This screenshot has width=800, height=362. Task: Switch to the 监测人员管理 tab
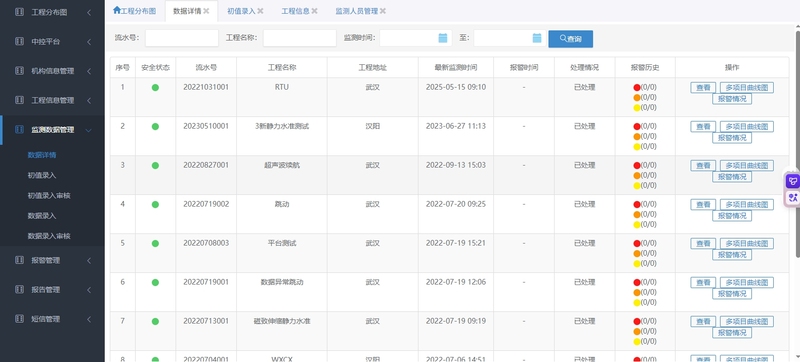(x=357, y=11)
